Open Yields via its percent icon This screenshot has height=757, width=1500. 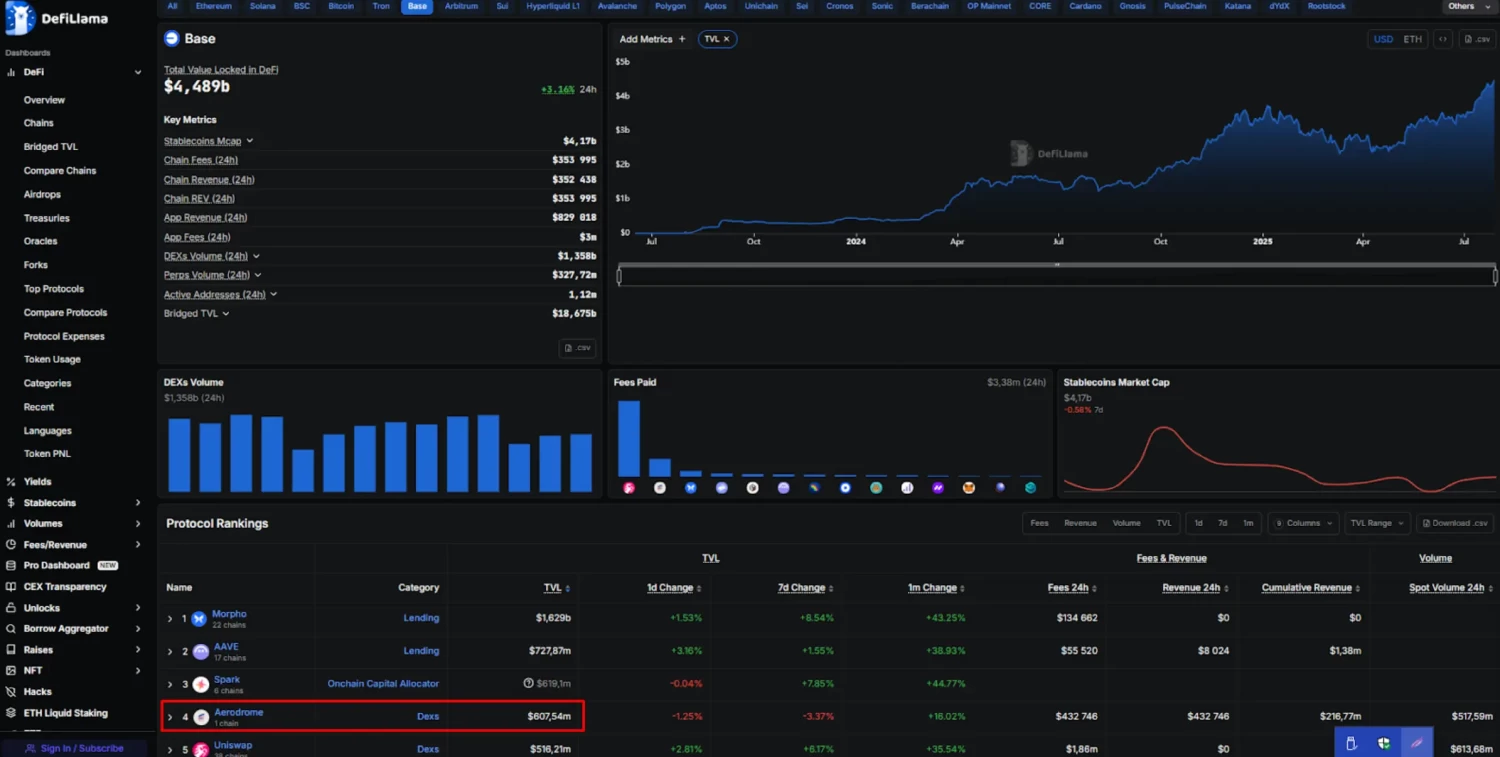click(x=11, y=482)
